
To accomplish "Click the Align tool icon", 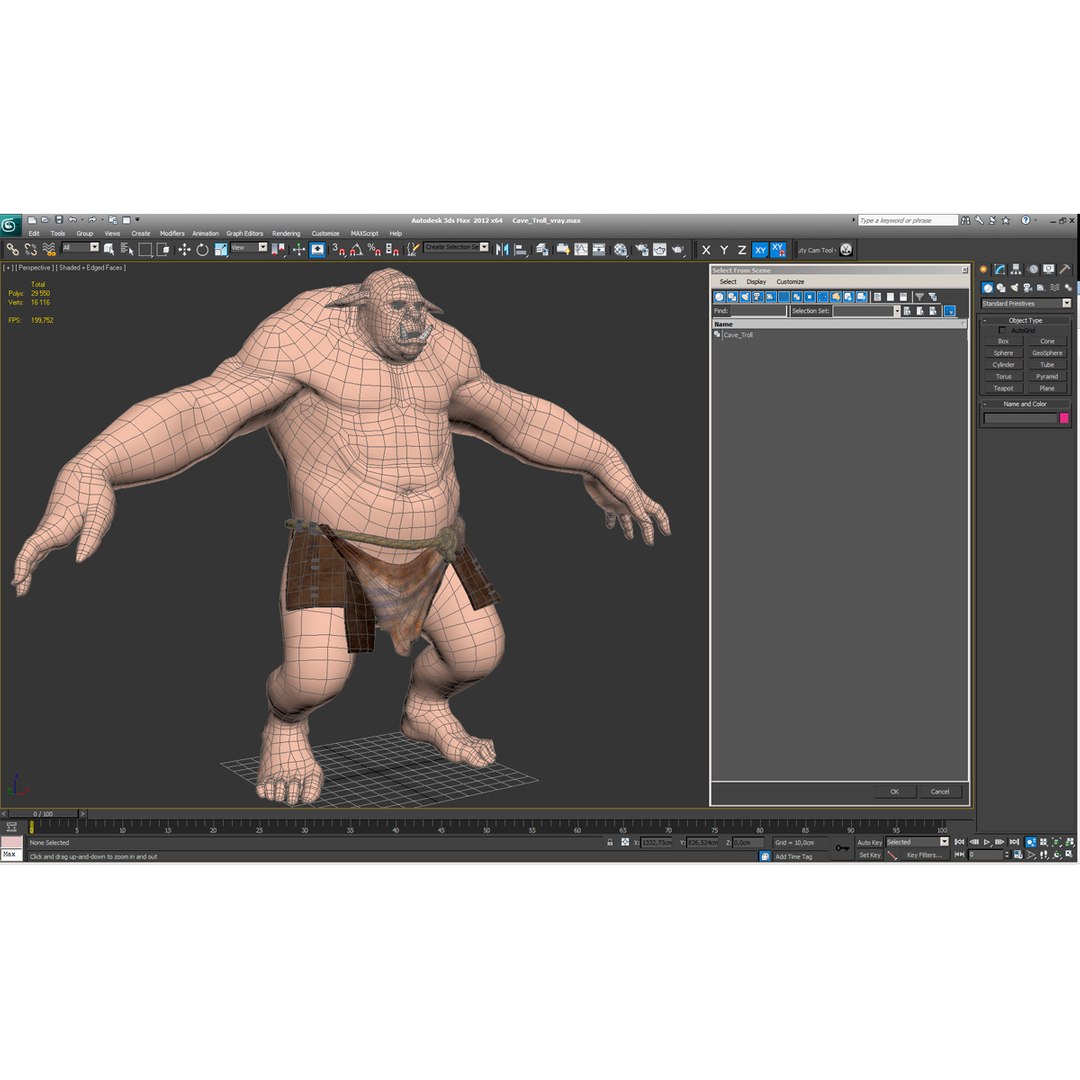I will pos(520,249).
